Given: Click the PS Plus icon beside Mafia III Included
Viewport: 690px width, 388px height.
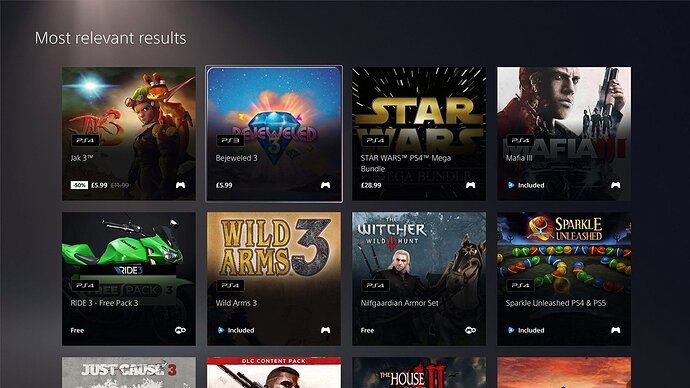Looking at the screenshot, I should tap(510, 185).
